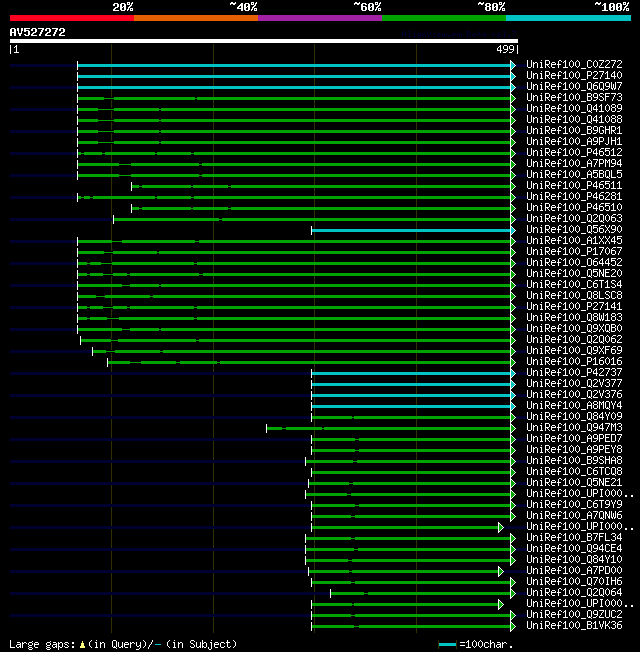Click hit name UniRef100_Q9XQB0

click(x=574, y=328)
